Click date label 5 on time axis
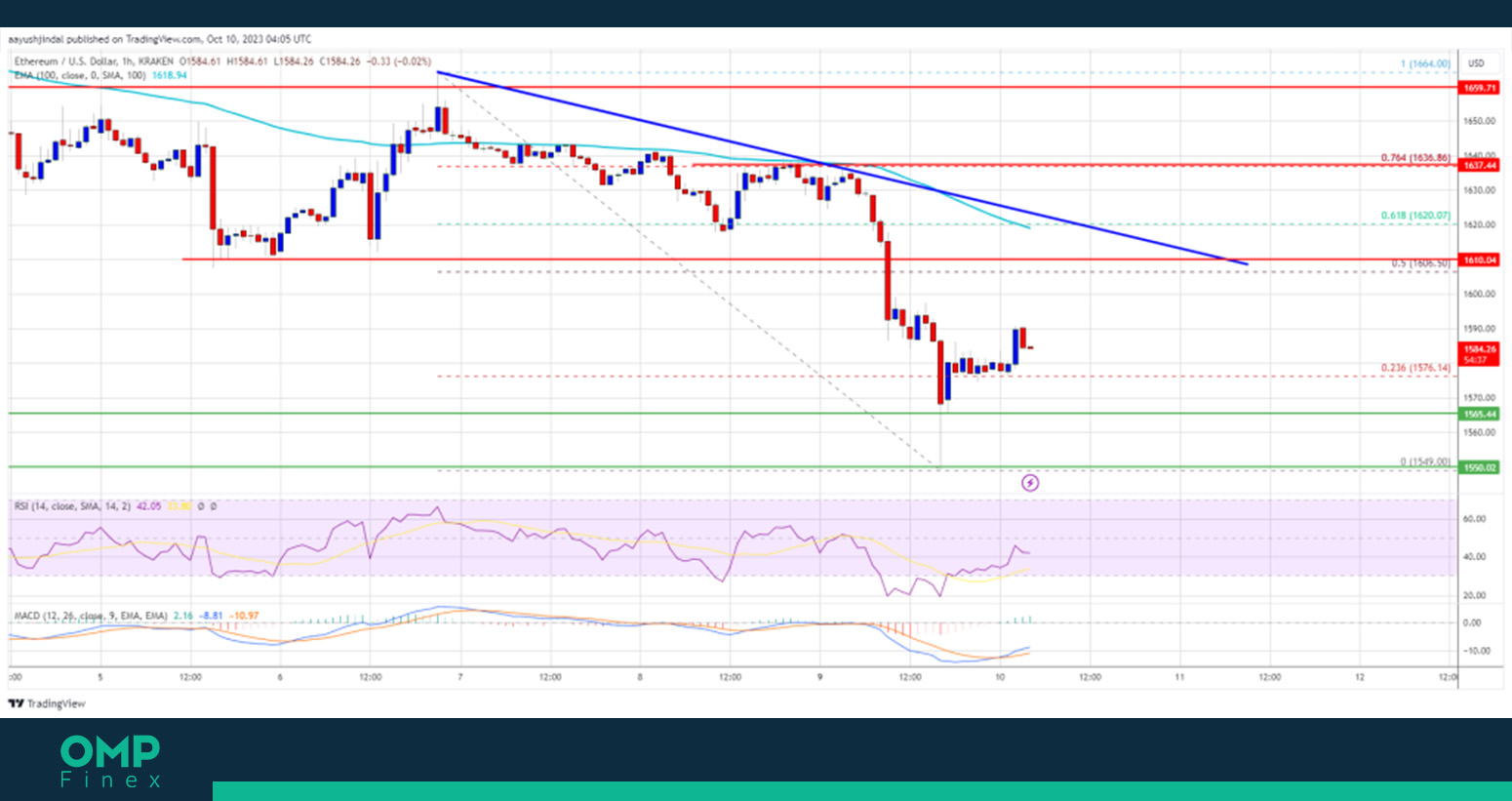 pos(100,677)
